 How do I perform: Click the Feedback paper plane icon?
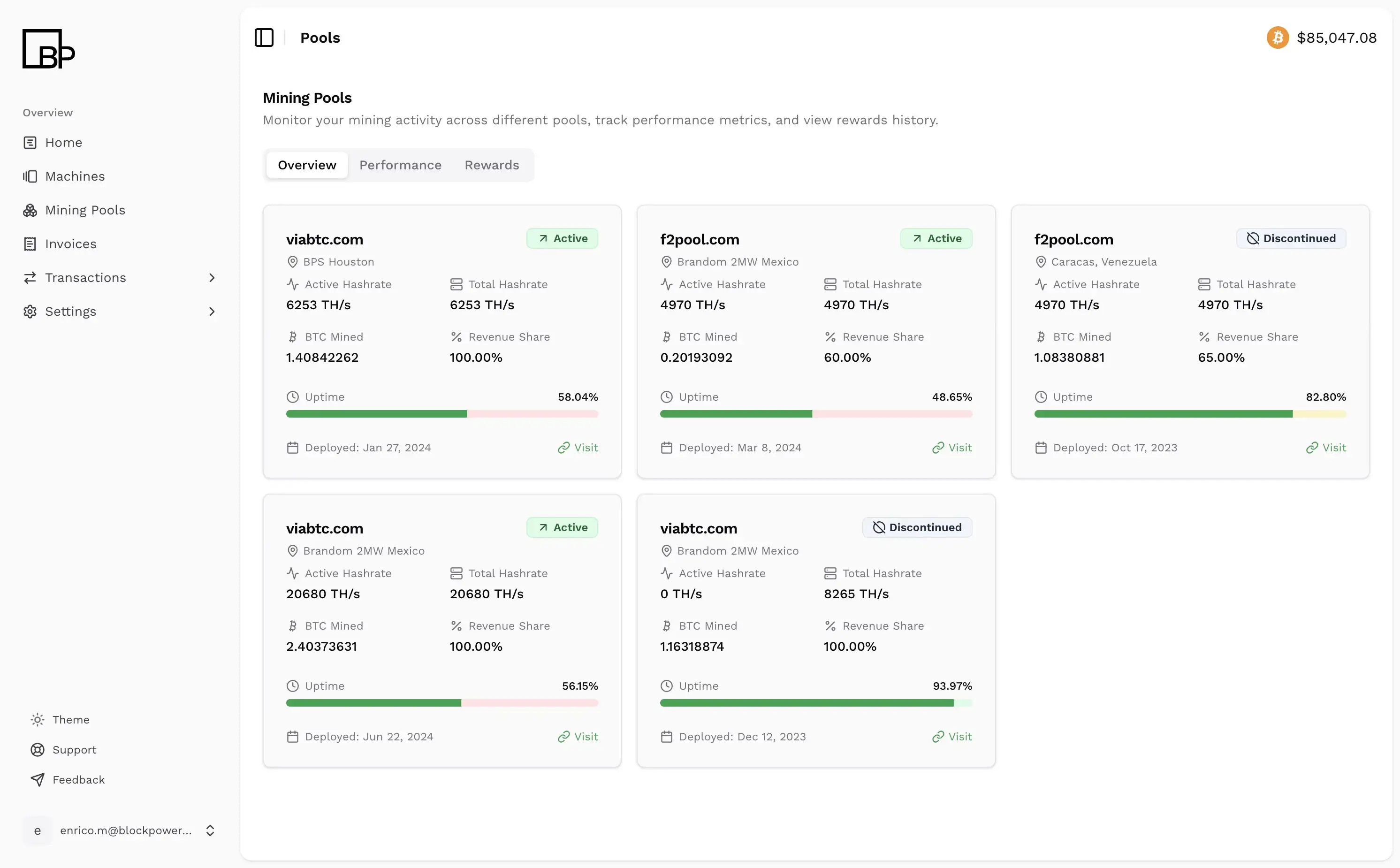[38, 780]
